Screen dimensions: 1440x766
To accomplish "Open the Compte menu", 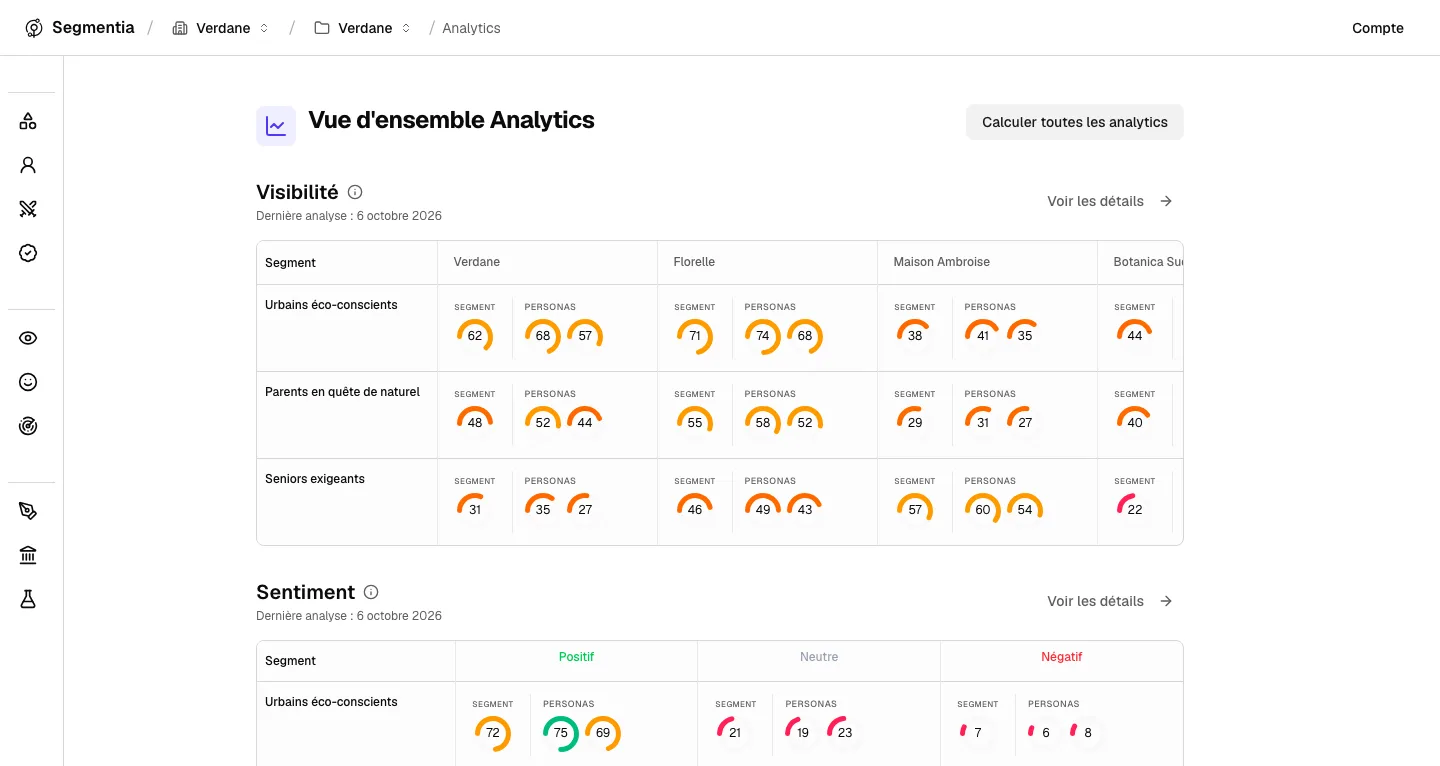I will coord(1378,28).
